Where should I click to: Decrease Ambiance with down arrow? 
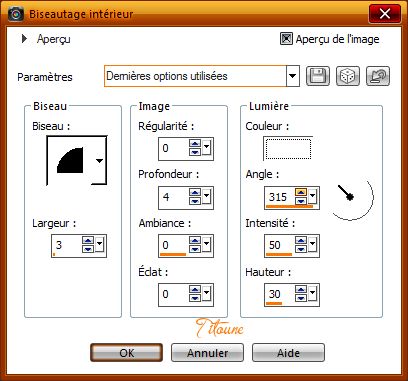pos(195,249)
